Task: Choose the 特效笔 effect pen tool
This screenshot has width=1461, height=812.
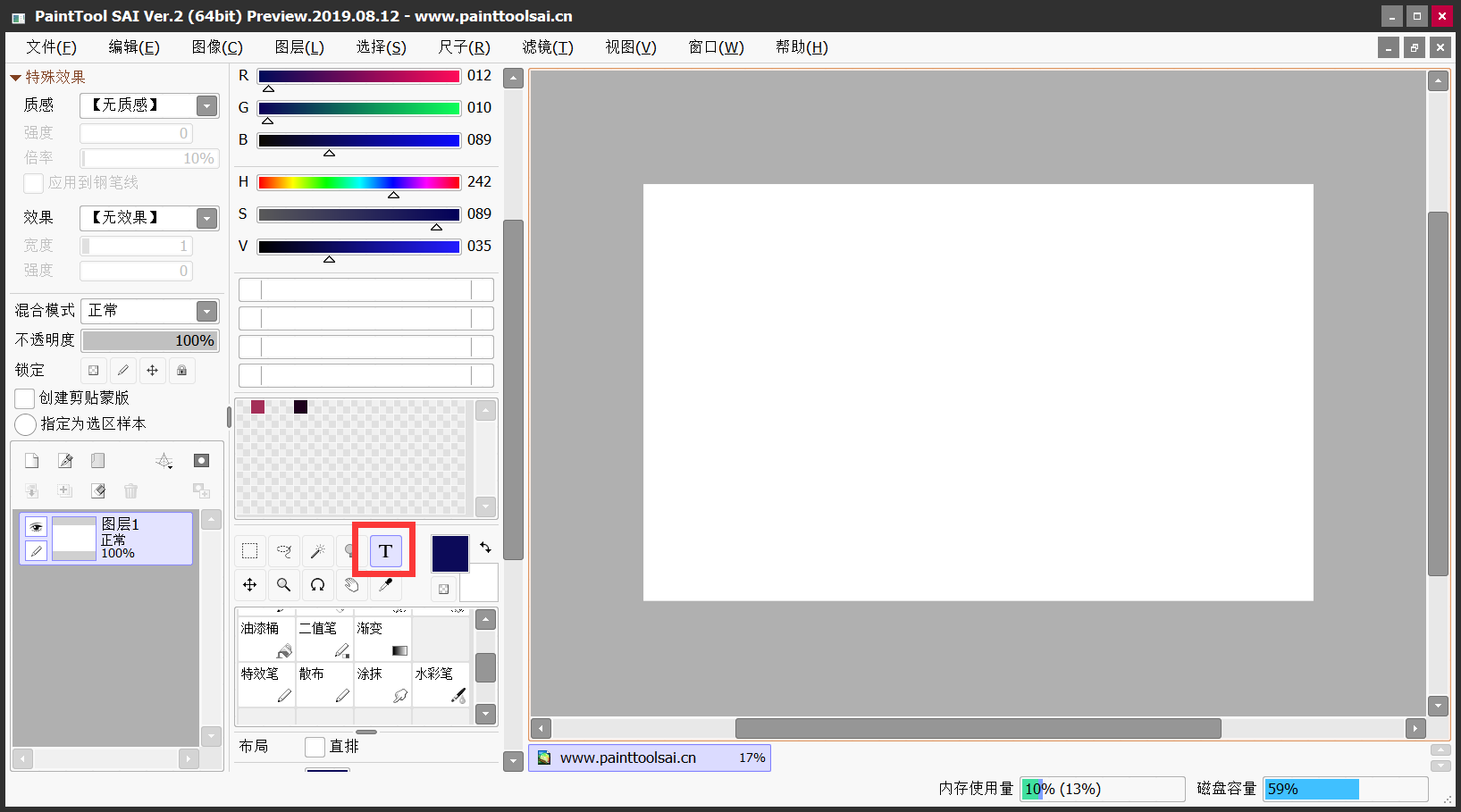Action: pos(266,684)
